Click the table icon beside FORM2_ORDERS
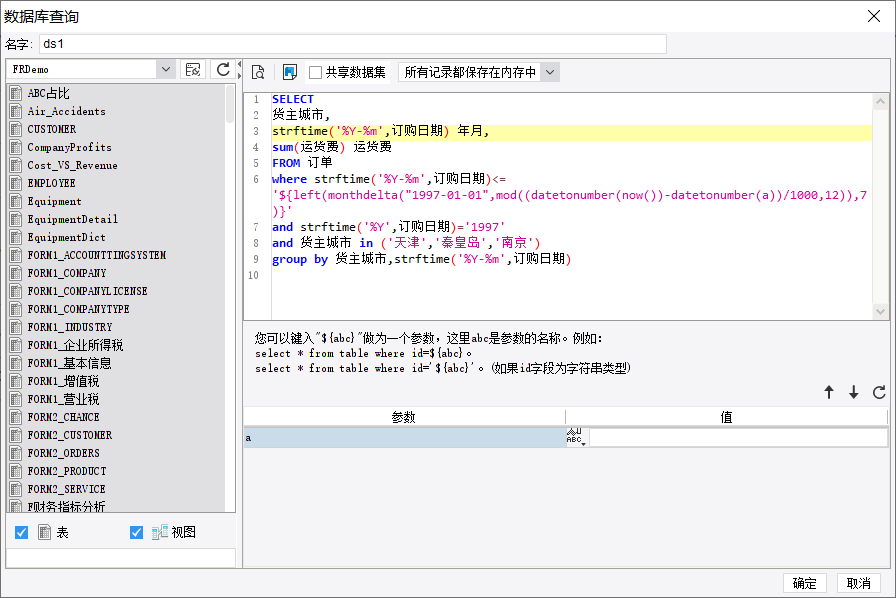This screenshot has width=896, height=598. tap(16, 453)
